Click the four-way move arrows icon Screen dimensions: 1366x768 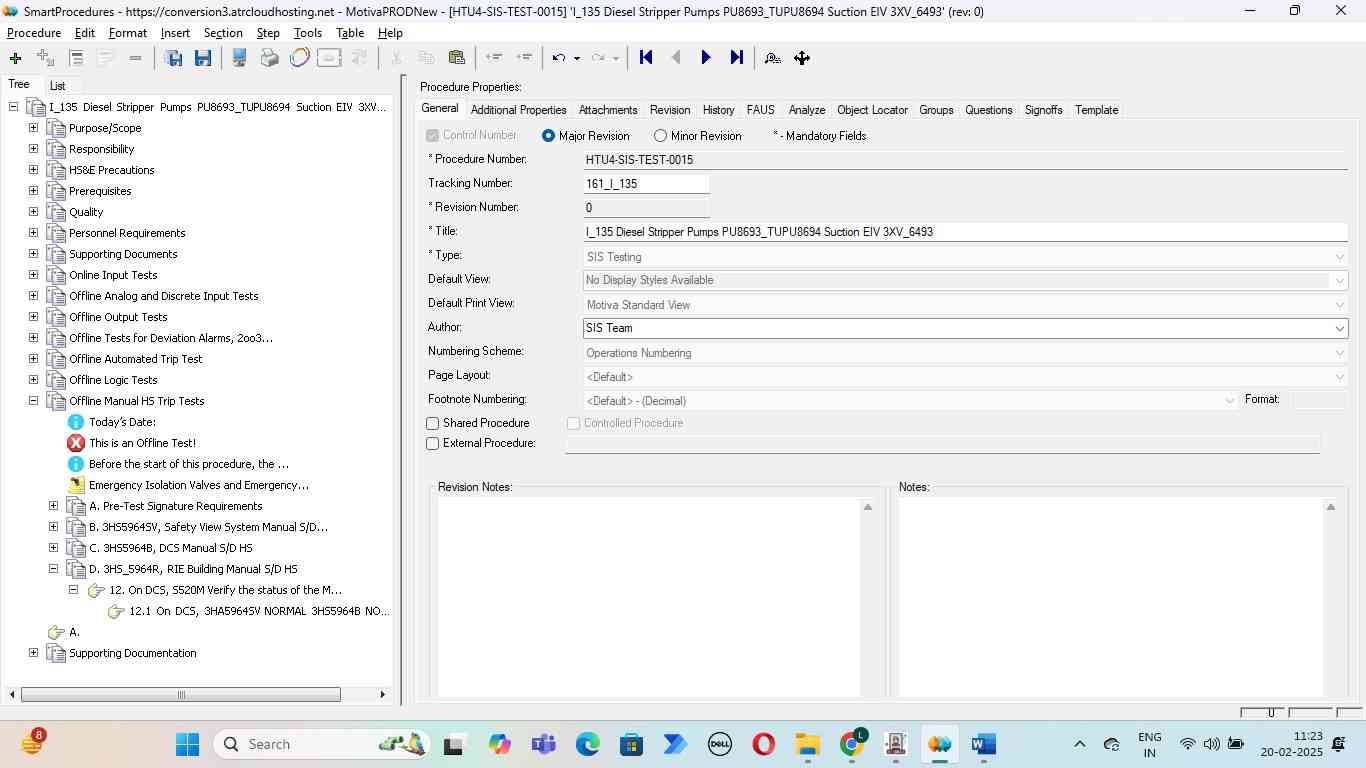click(x=802, y=58)
